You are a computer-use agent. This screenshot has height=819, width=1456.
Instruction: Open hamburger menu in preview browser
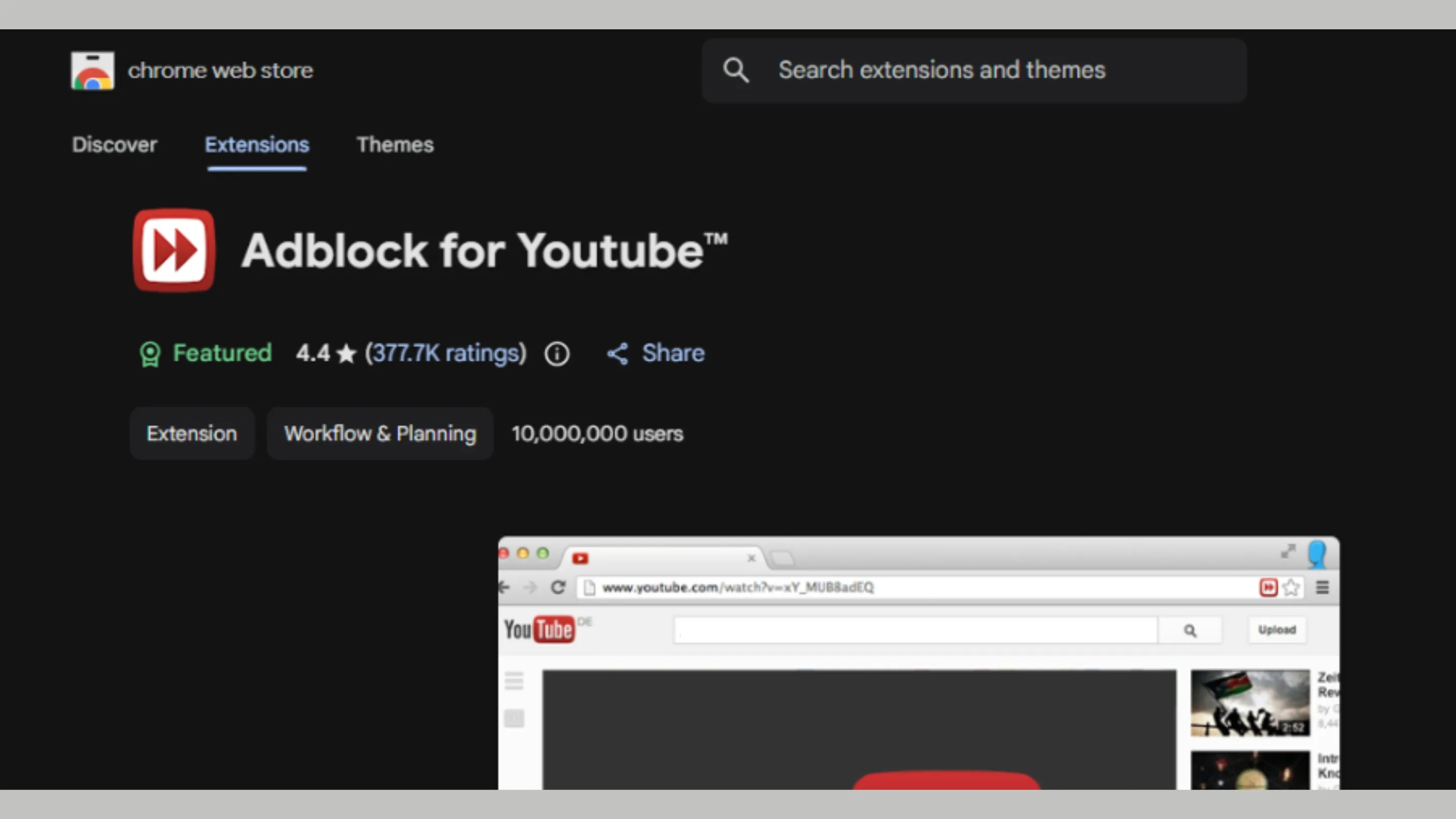pos(1323,587)
